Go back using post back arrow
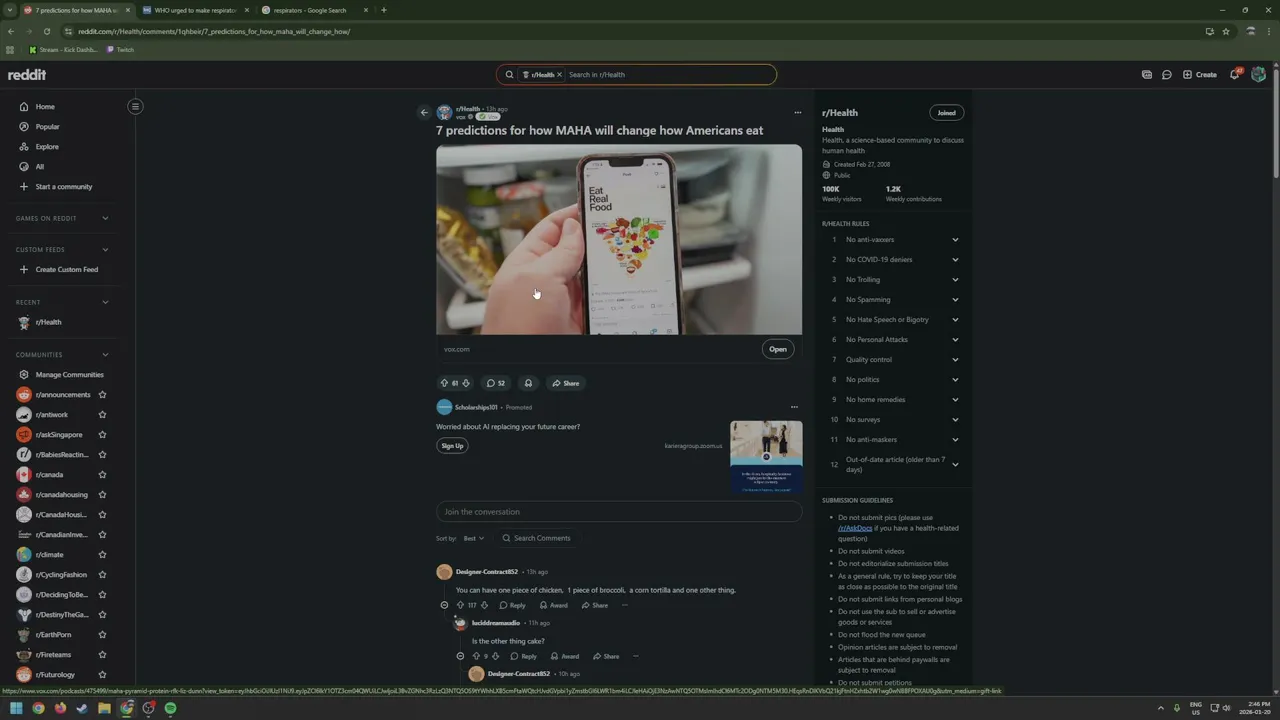The width and height of the screenshot is (1280, 720). (x=424, y=113)
